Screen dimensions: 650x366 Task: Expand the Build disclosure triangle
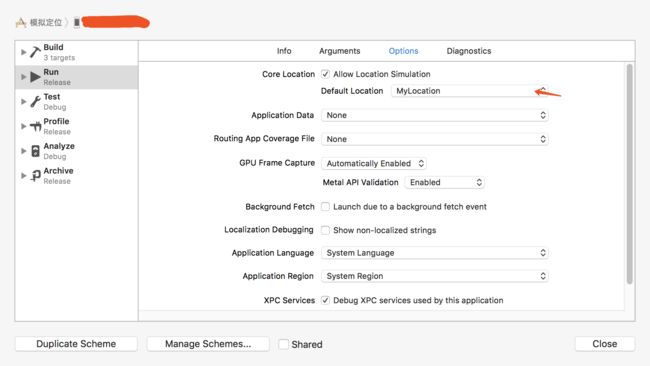tap(24, 52)
